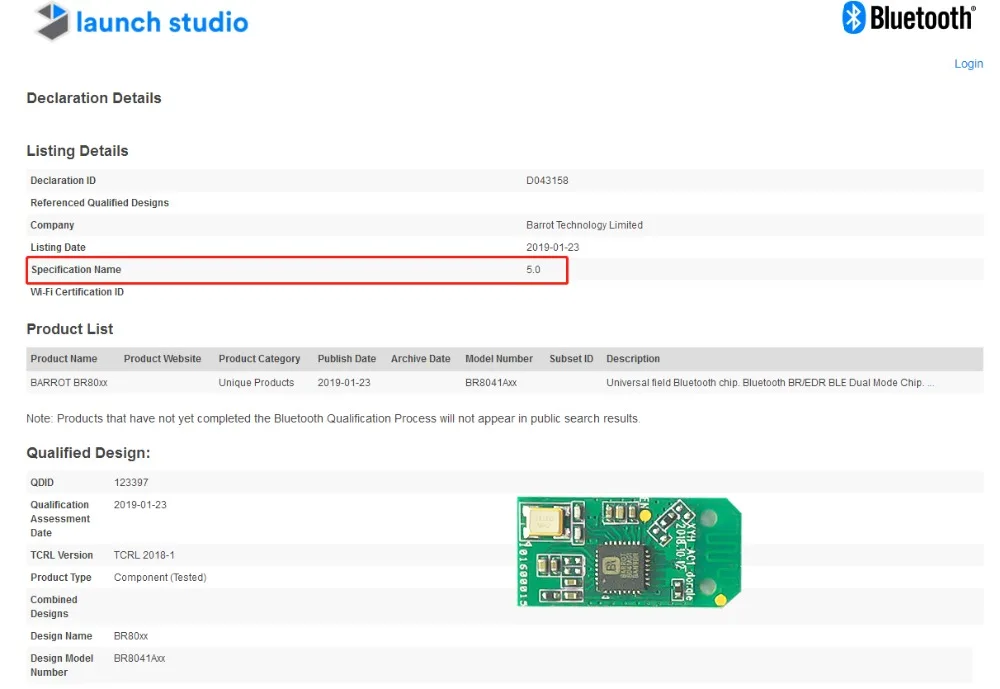
Task: Click the Subset ID column header
Action: (x=571, y=359)
